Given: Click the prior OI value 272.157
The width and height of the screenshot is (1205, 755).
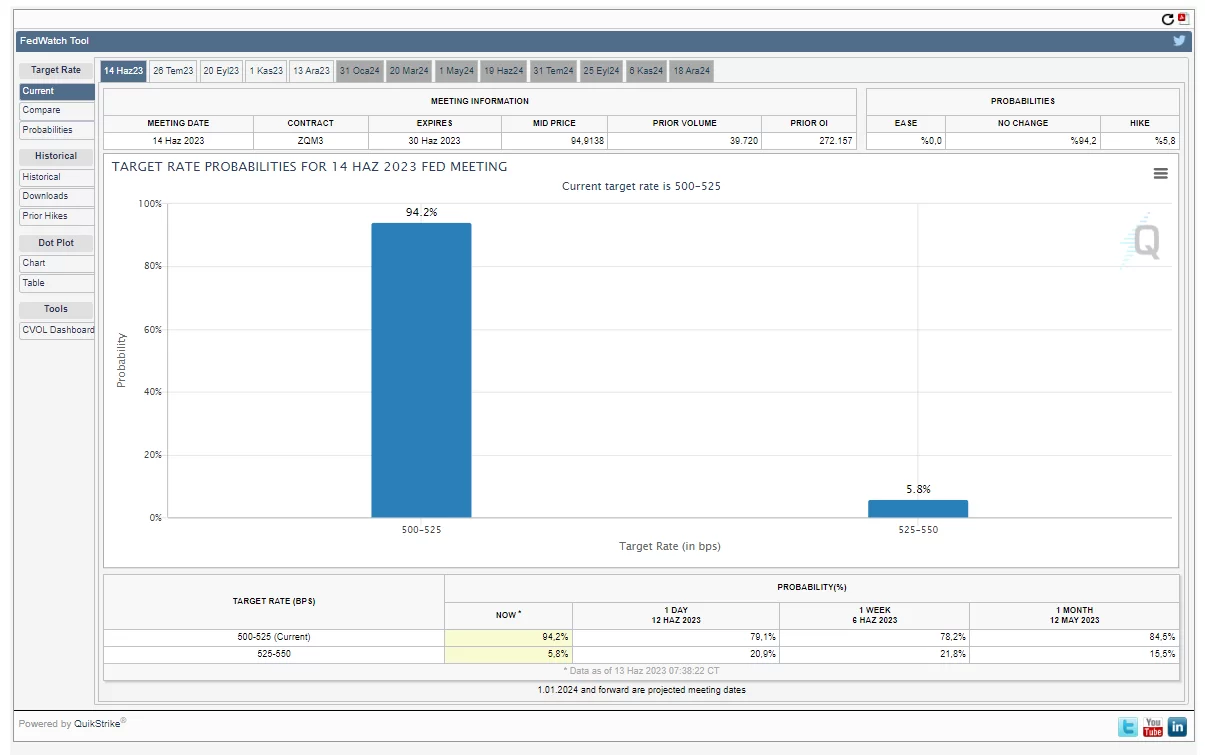Looking at the screenshot, I should tap(809, 141).
